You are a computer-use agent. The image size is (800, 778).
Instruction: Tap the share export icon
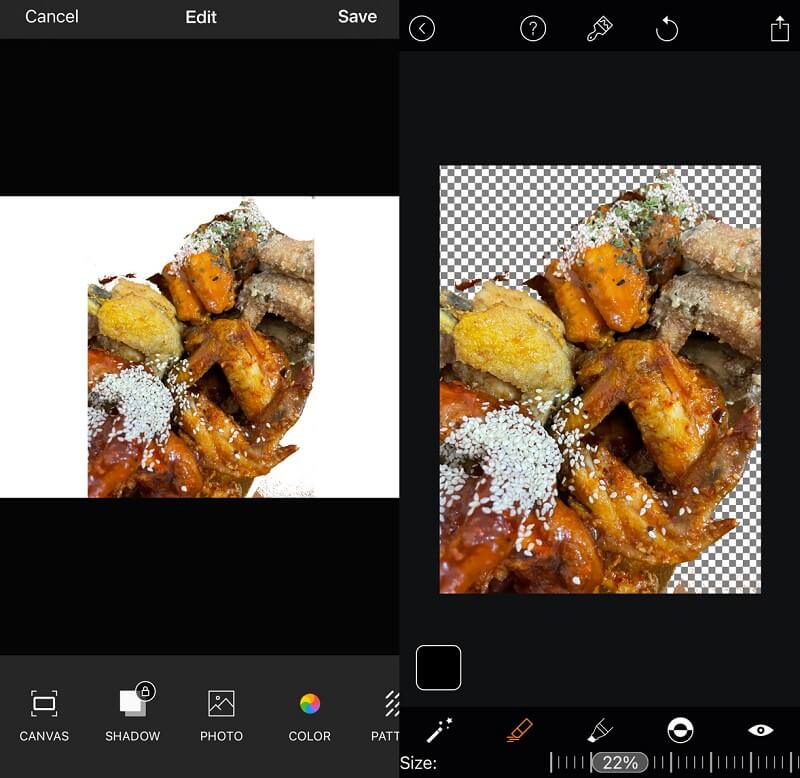click(780, 29)
